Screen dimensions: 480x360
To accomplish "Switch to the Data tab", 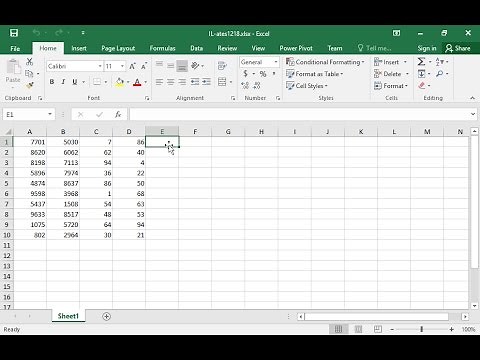I will [197, 48].
